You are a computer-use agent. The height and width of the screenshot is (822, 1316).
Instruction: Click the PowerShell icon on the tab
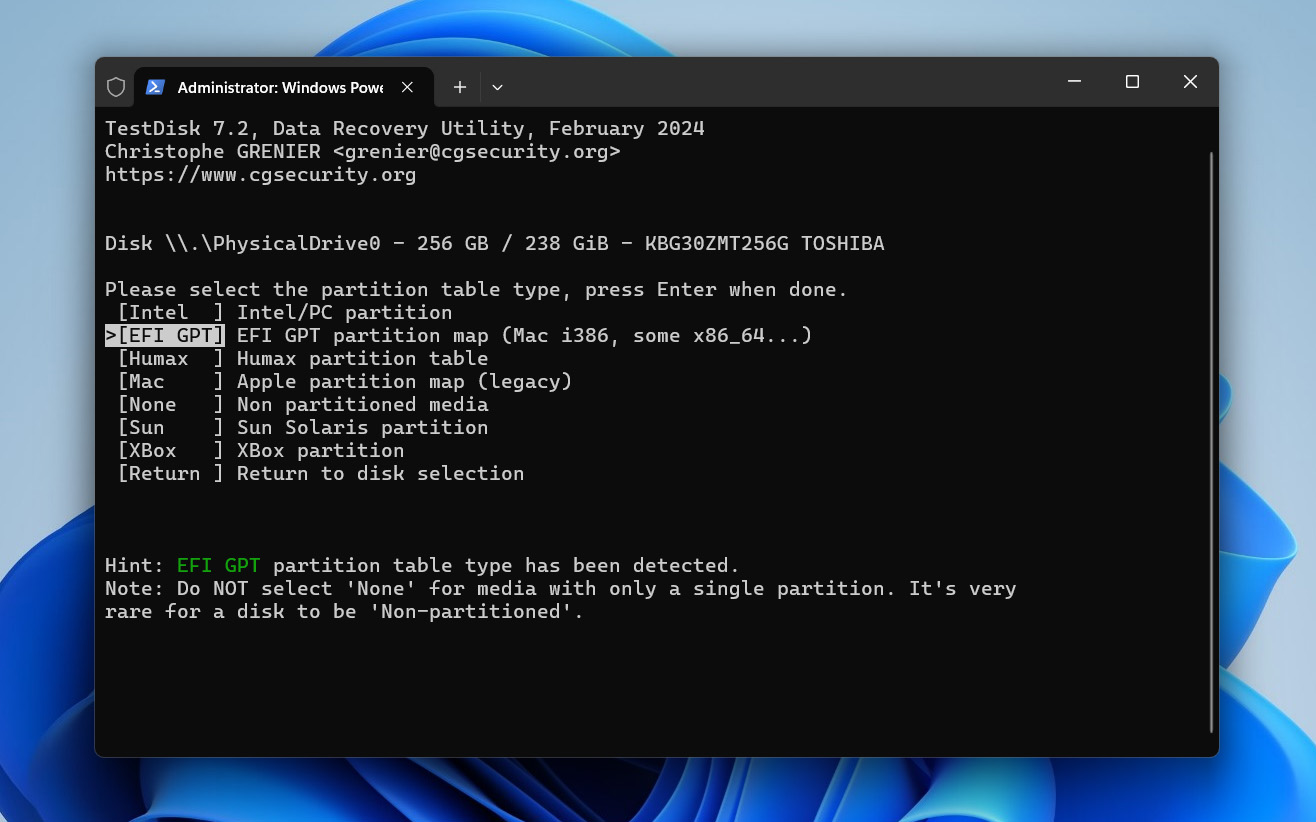click(x=155, y=87)
